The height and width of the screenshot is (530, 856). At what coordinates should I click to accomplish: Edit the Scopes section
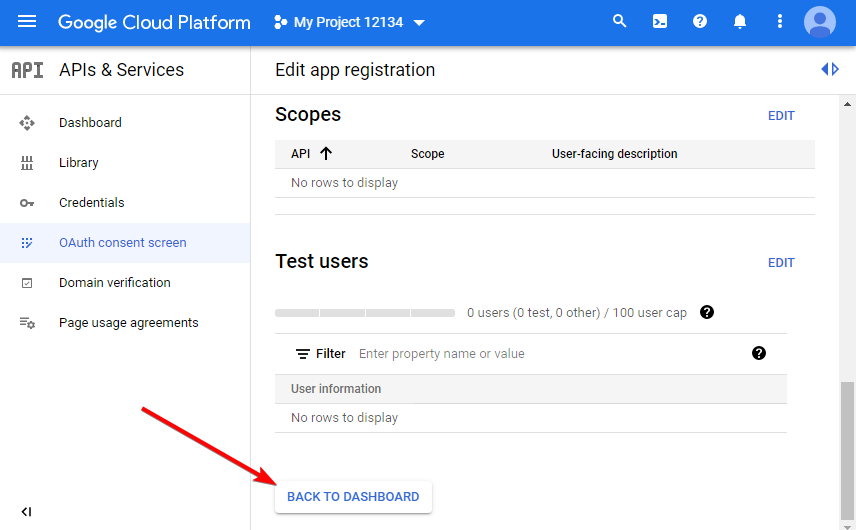click(x=781, y=116)
